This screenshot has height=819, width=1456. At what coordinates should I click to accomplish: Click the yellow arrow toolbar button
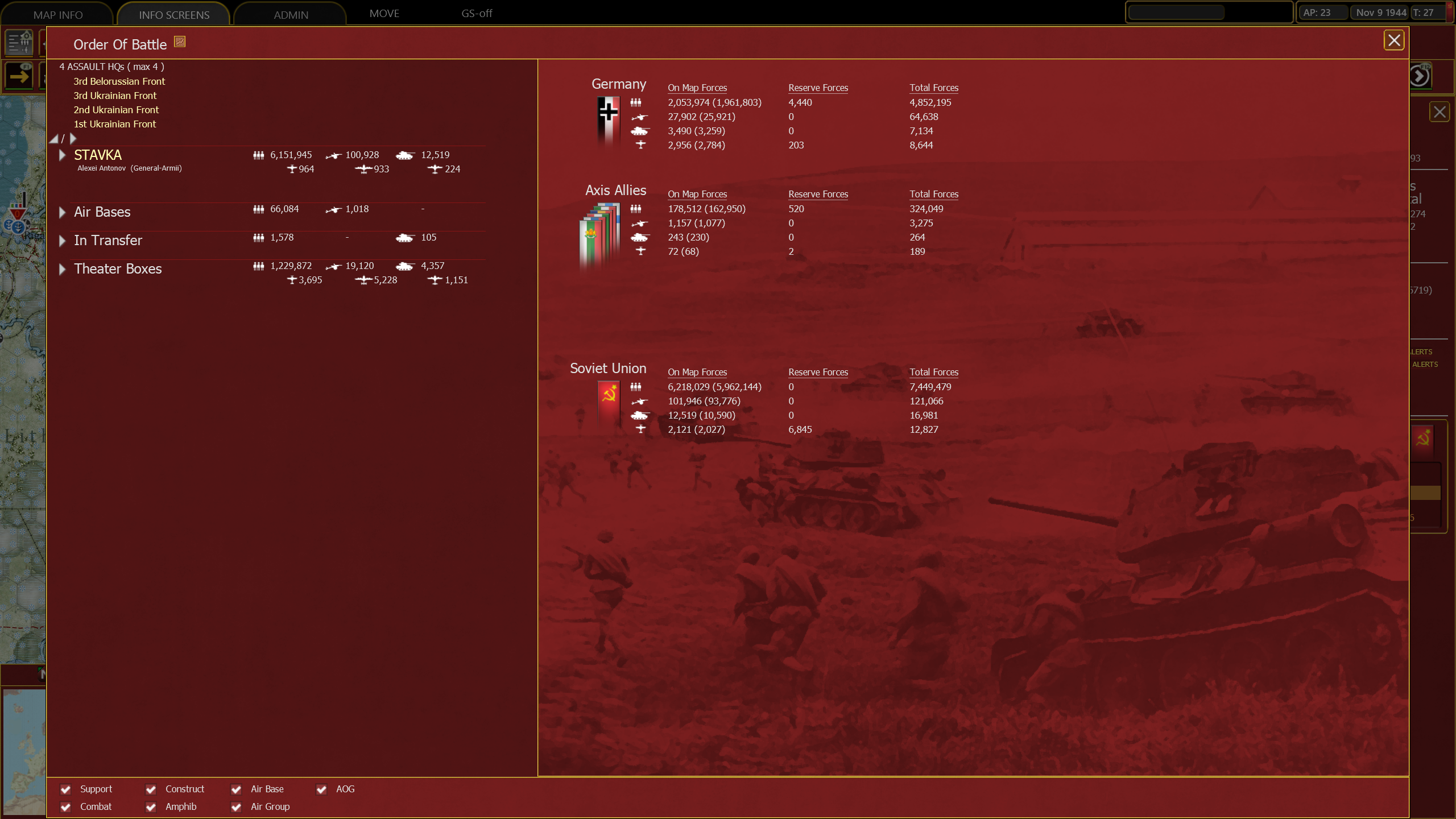tap(19, 76)
